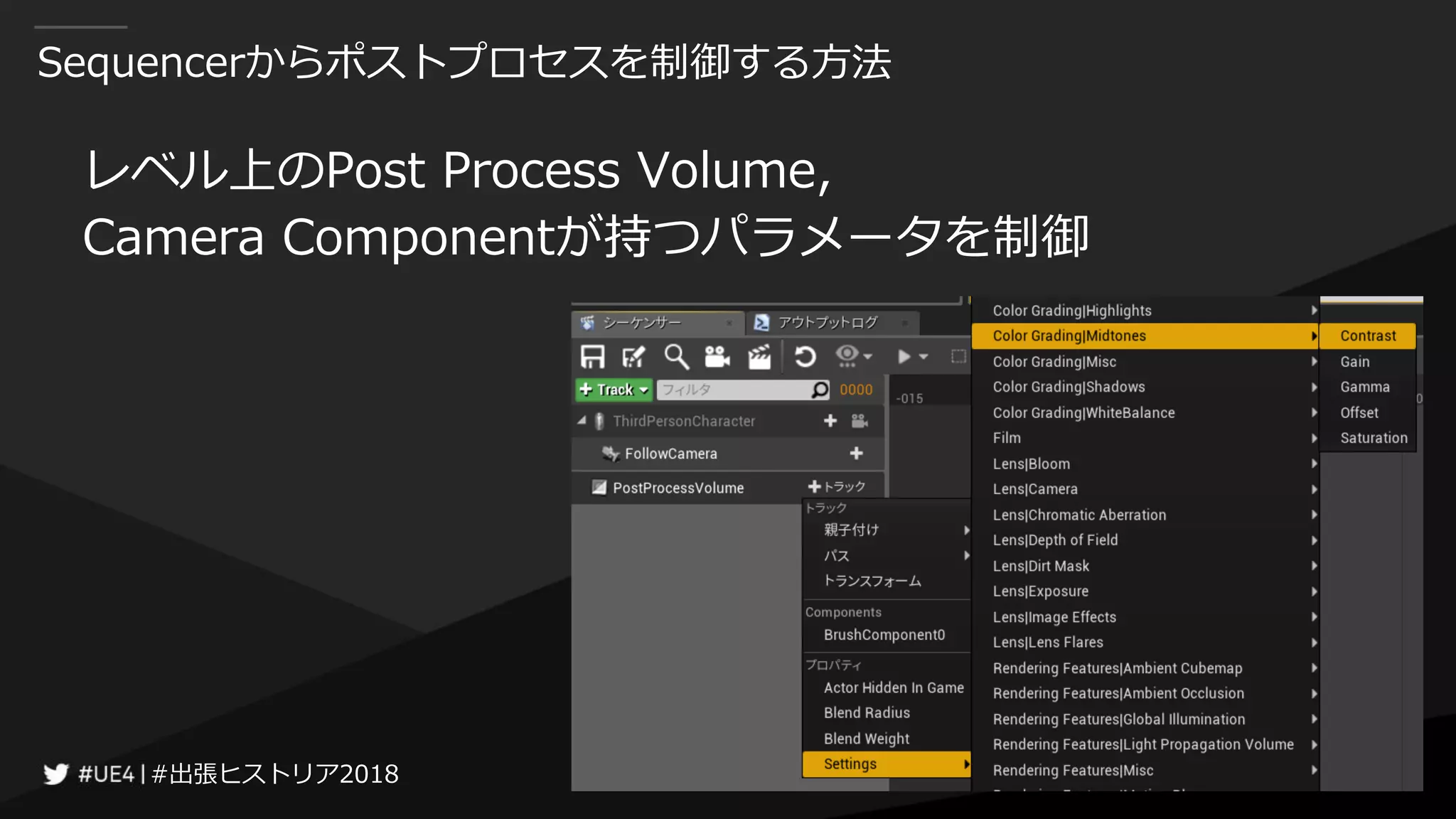Screen dimensions: 1456x819
Task: Click the +トラック button on PostProcessVolume
Action: point(837,487)
